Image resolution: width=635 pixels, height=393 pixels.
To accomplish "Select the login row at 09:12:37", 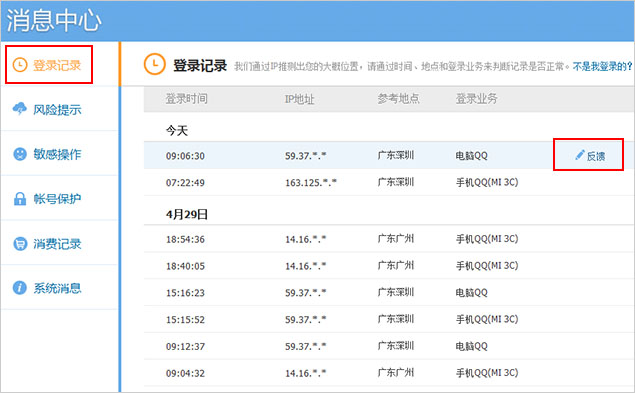I will [x=389, y=346].
